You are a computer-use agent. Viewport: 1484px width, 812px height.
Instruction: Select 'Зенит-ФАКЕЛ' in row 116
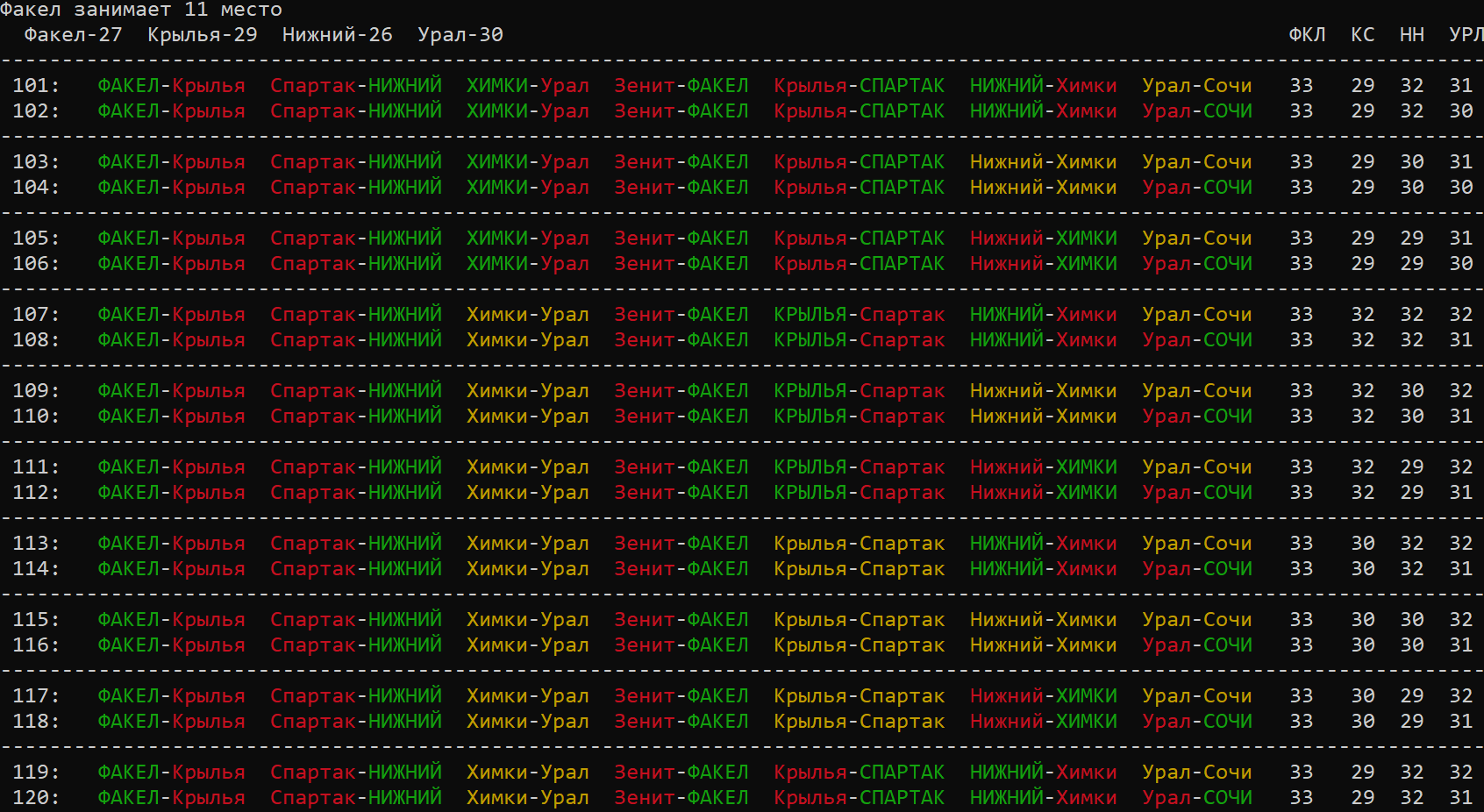tap(681, 645)
